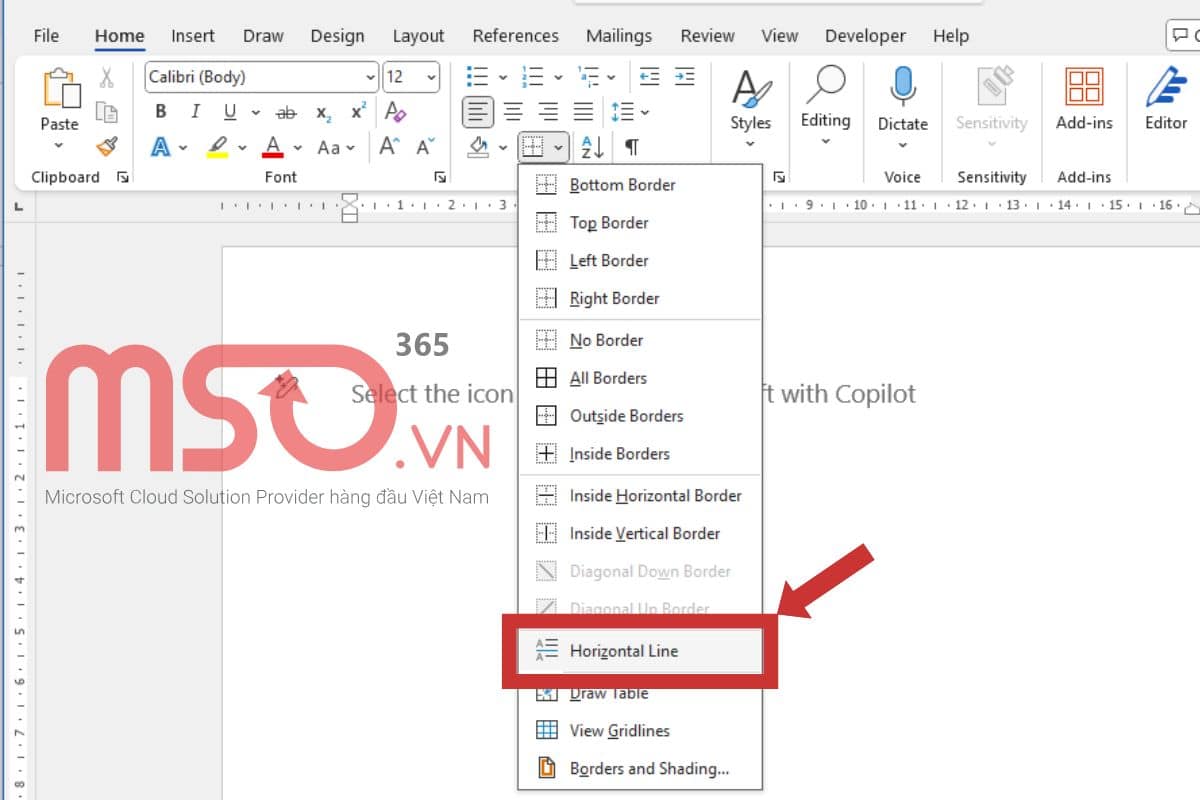Click the indent marker on ruler

click(349, 207)
